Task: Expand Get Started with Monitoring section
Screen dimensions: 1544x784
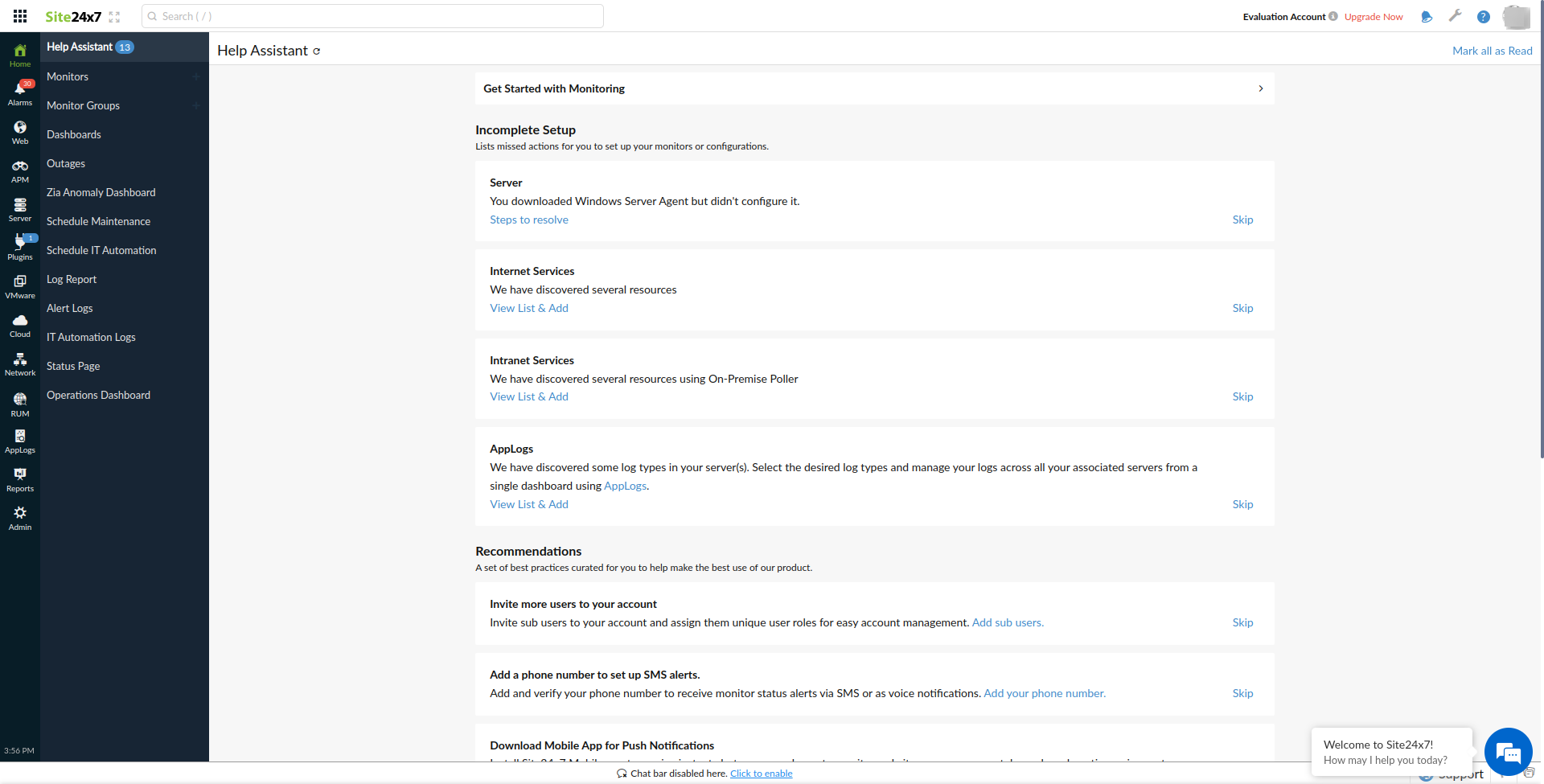Action: coord(1260,88)
